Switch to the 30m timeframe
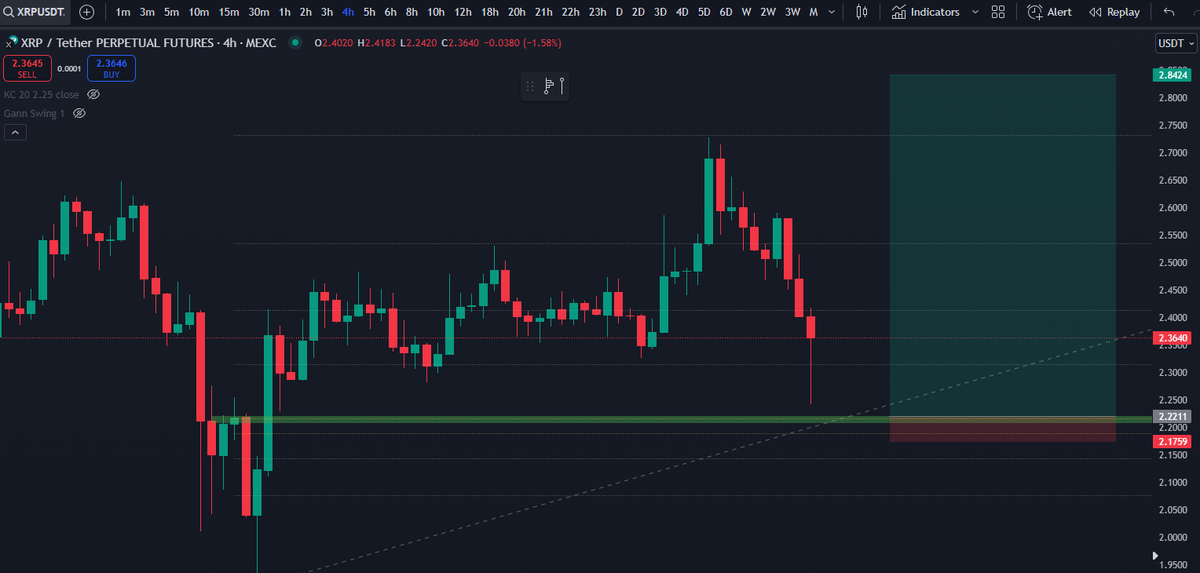The width and height of the screenshot is (1200, 573). 258,12
